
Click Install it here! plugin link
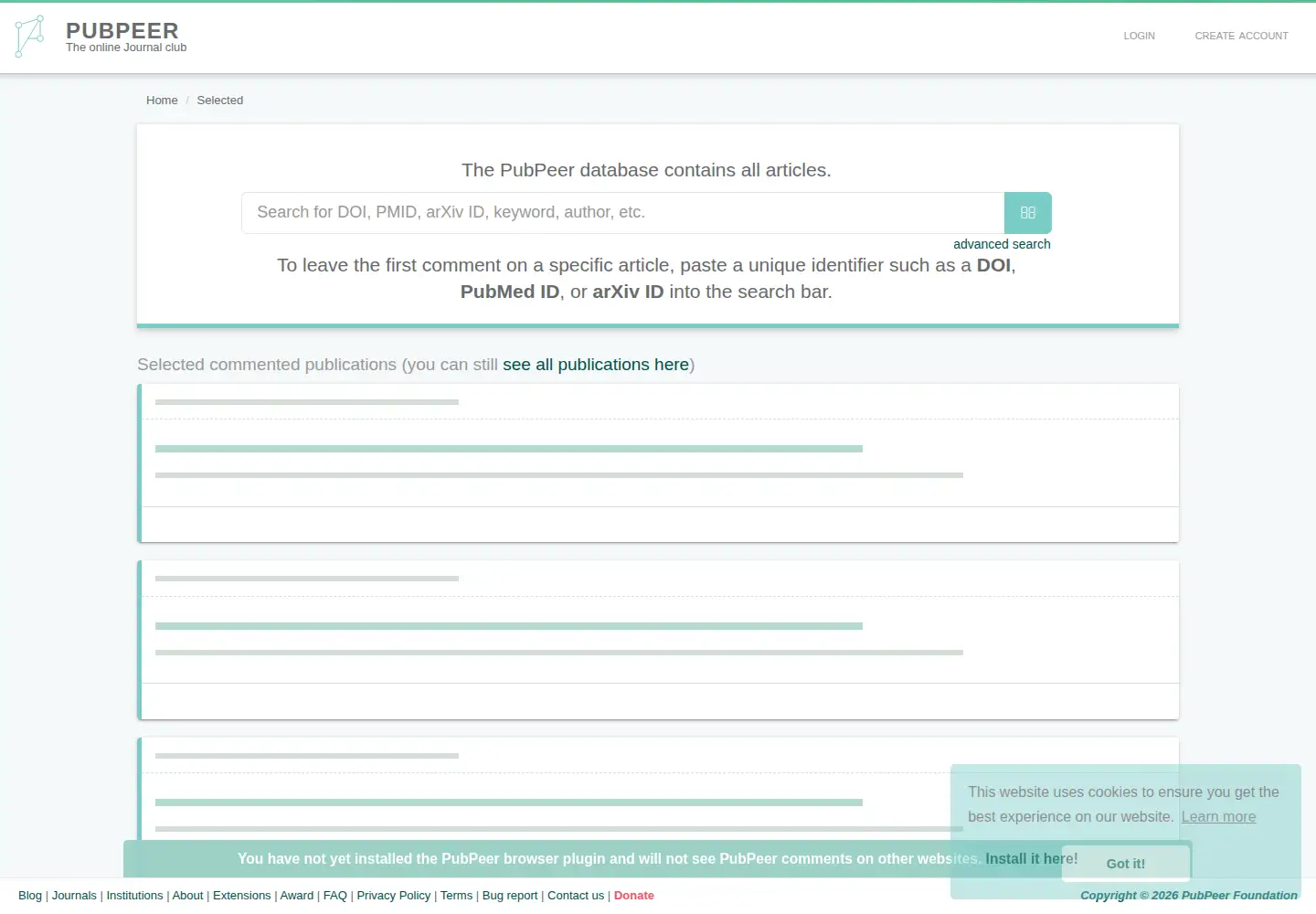click(1031, 859)
